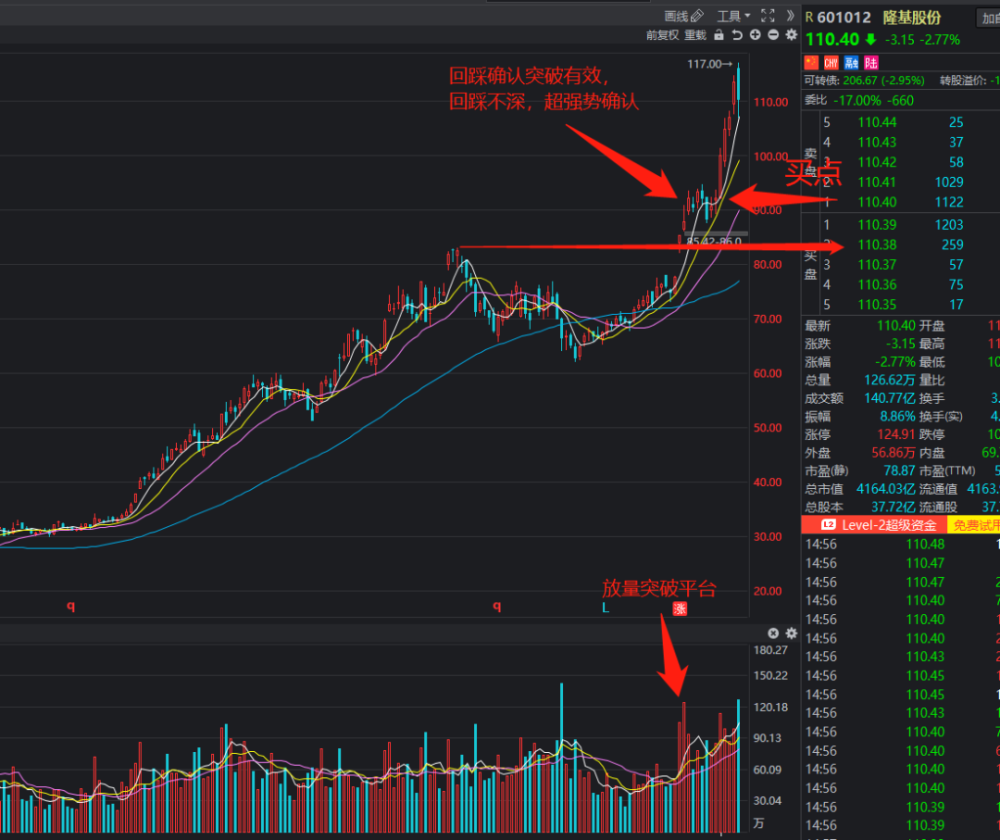This screenshot has width=1000, height=840.
Task: Close the volume indicator panel
Action: [x=773, y=633]
